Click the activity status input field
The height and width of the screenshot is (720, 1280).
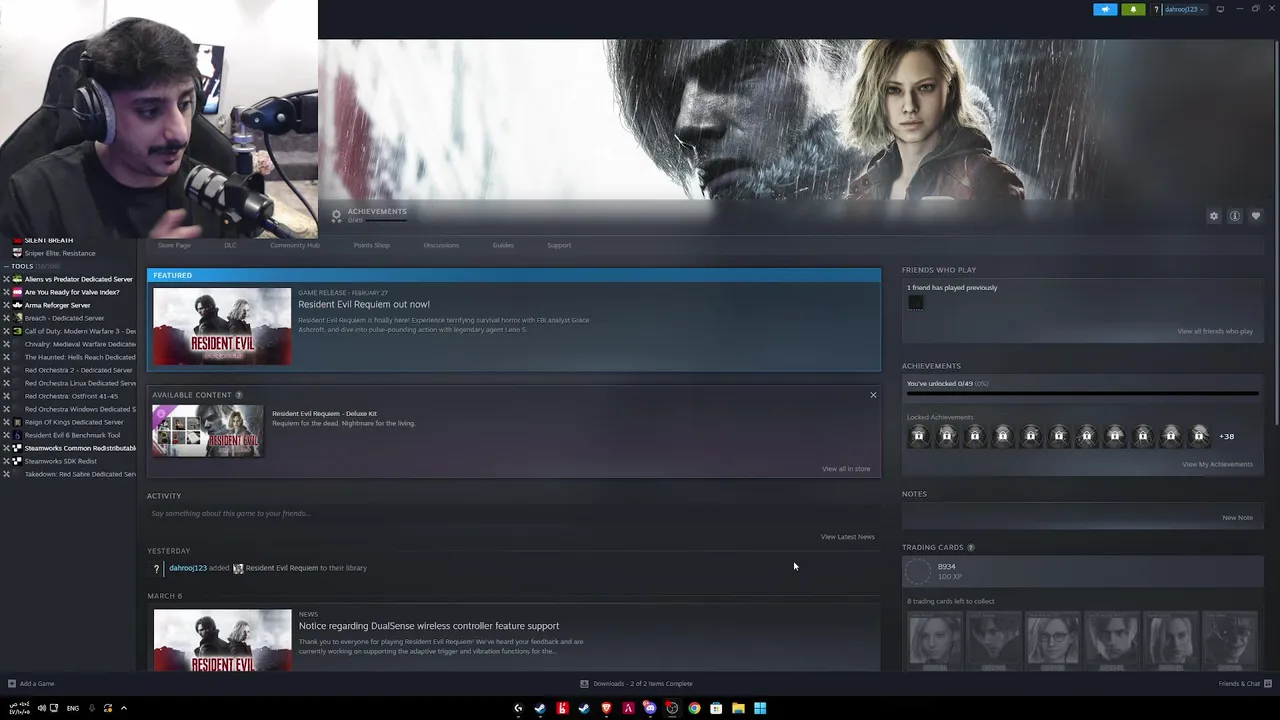tap(514, 513)
